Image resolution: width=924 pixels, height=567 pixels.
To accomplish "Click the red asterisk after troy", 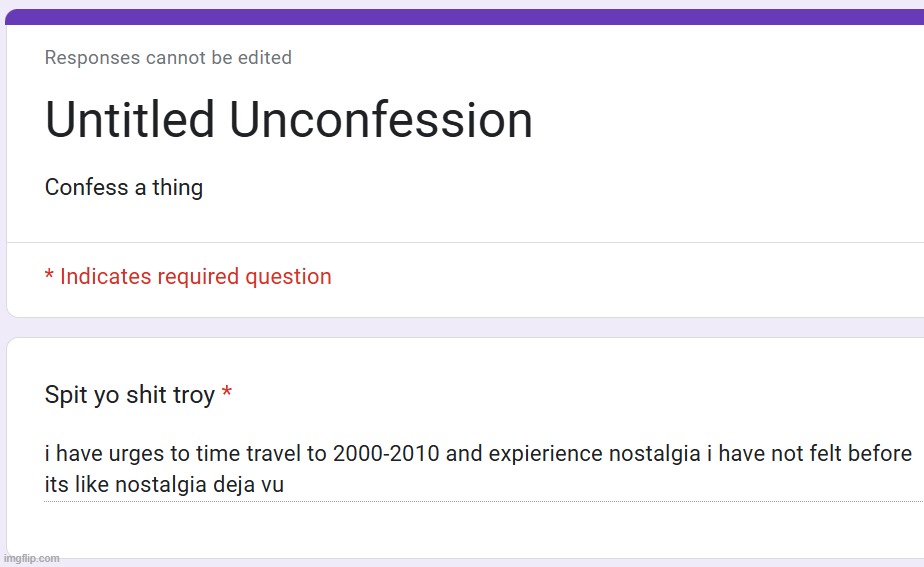I will tap(226, 392).
